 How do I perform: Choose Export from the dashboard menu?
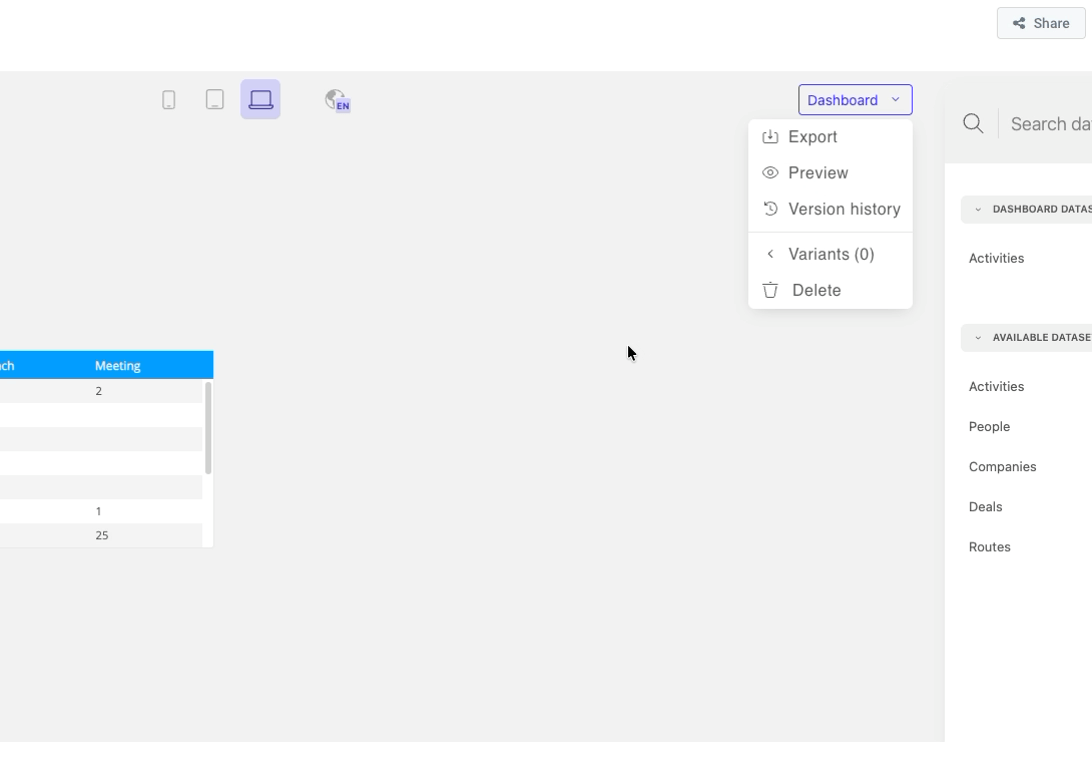point(830,137)
